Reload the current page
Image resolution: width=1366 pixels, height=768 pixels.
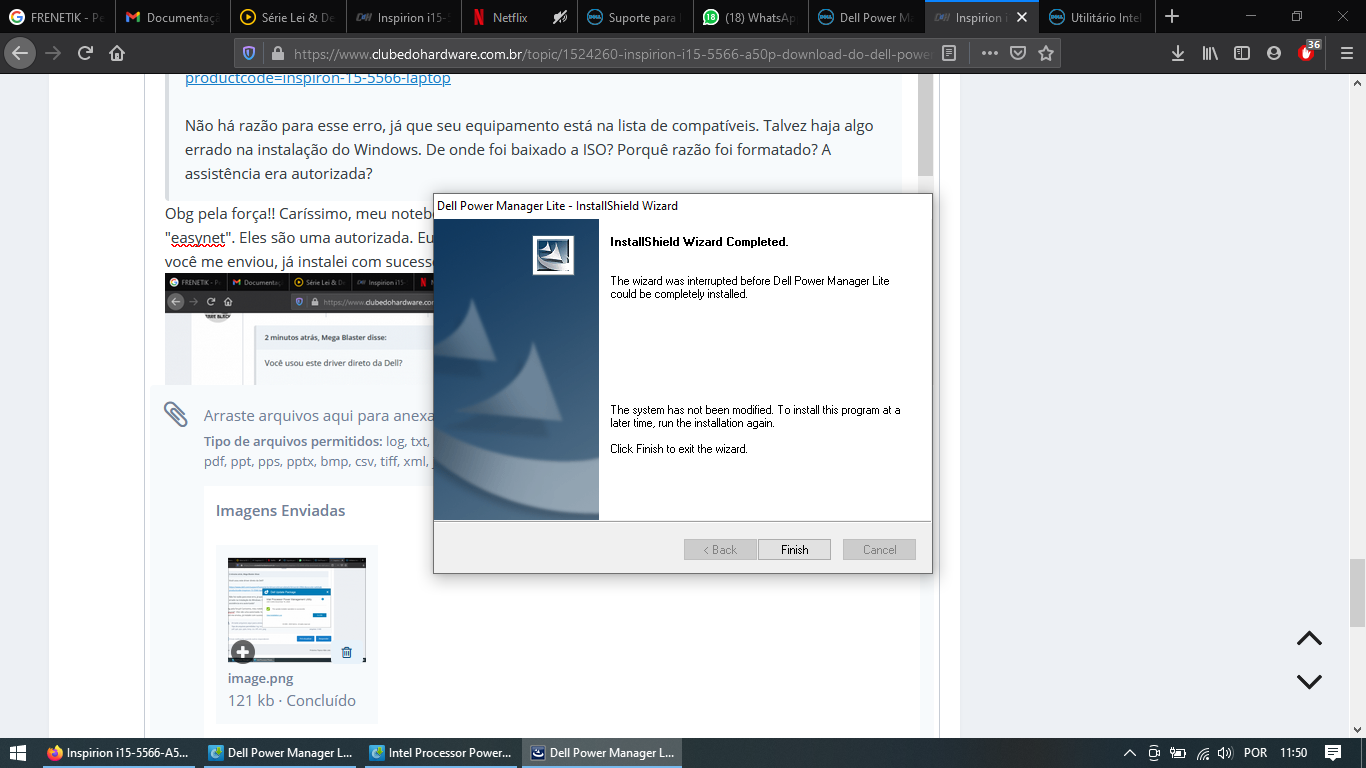[85, 53]
